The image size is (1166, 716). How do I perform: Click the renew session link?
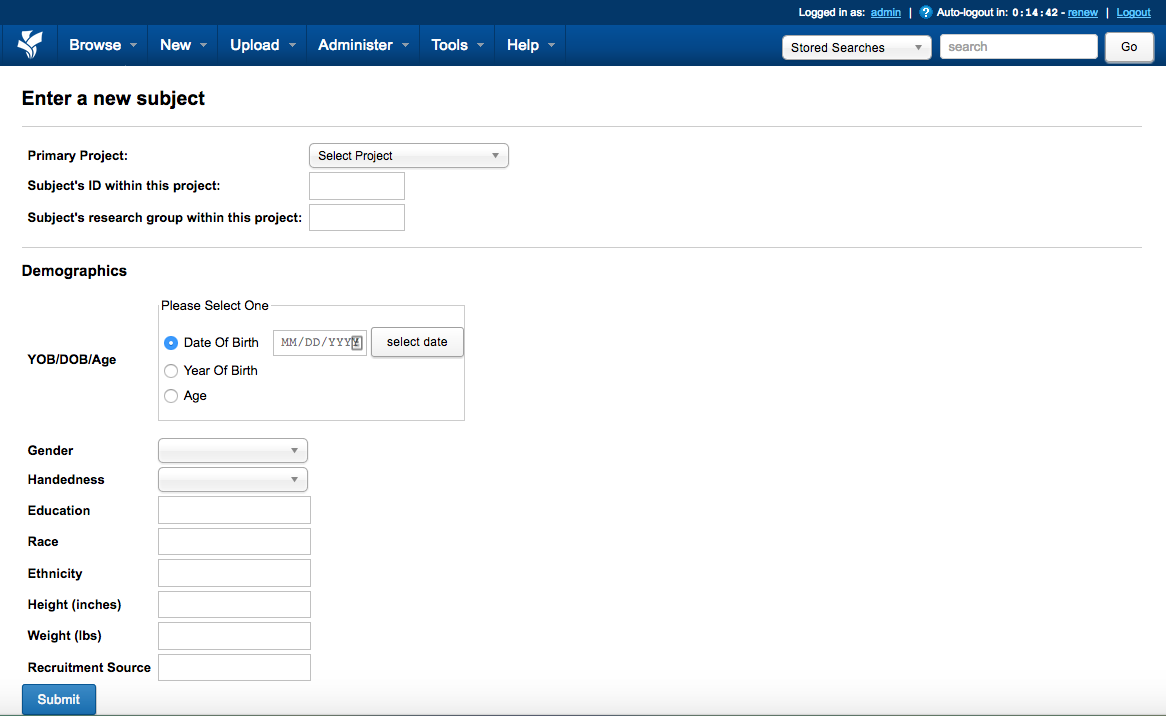[1082, 13]
